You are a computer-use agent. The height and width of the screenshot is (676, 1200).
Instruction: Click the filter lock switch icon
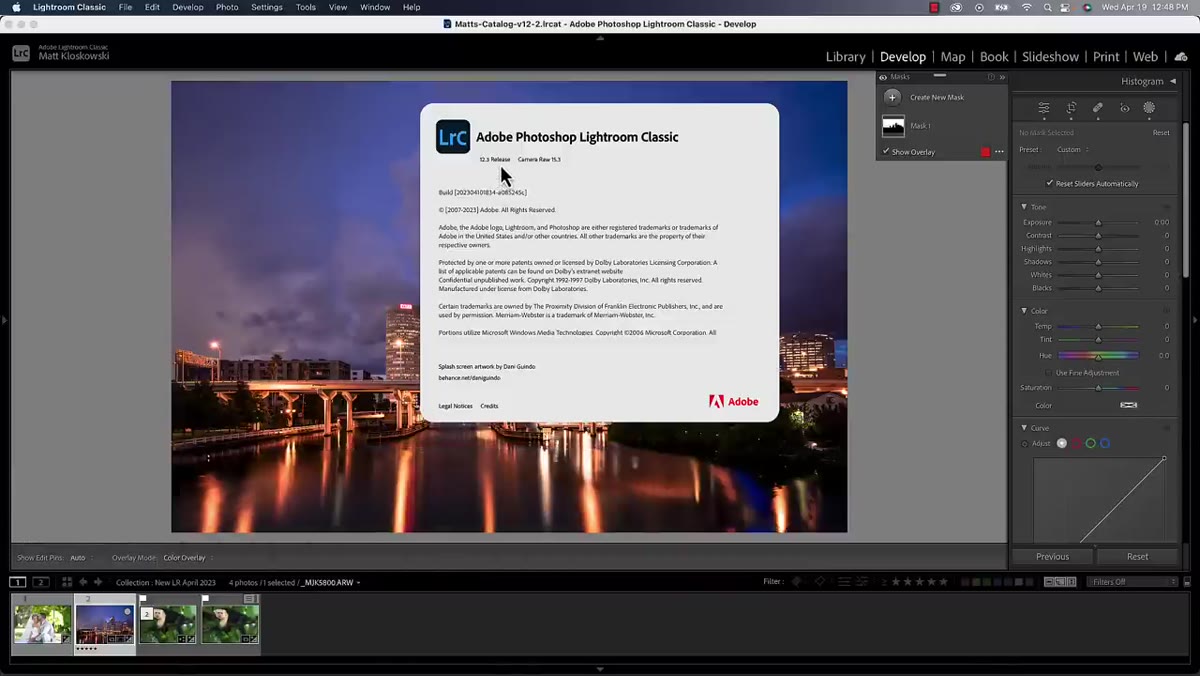coord(1187,581)
